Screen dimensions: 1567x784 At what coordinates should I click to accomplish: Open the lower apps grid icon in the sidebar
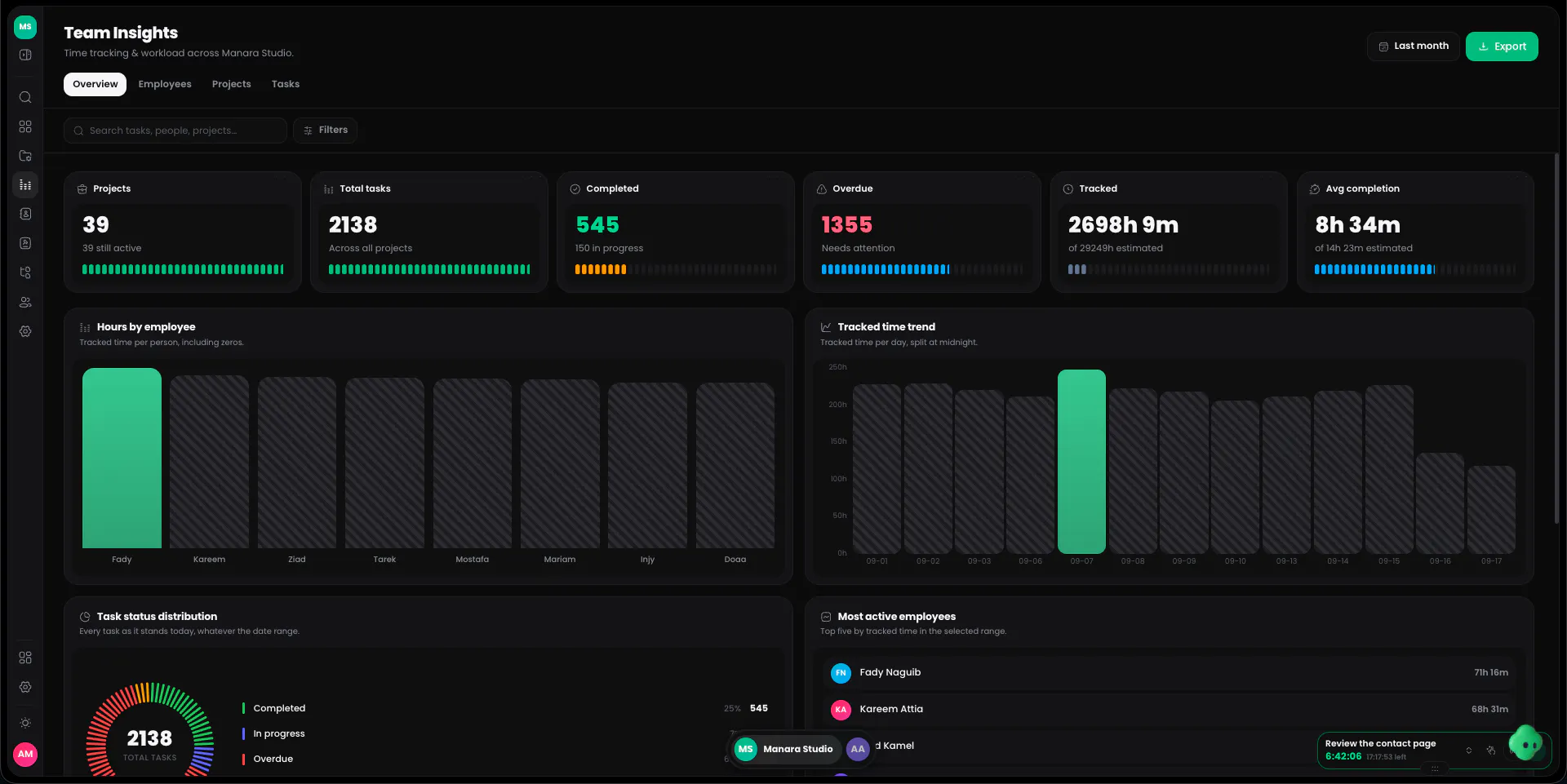tap(25, 658)
